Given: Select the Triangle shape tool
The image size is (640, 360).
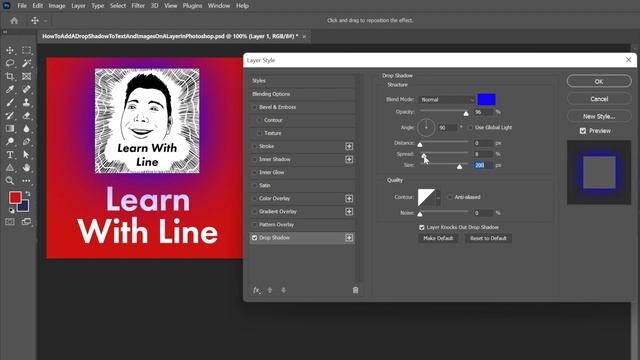Looking at the screenshot, I should [10, 168].
